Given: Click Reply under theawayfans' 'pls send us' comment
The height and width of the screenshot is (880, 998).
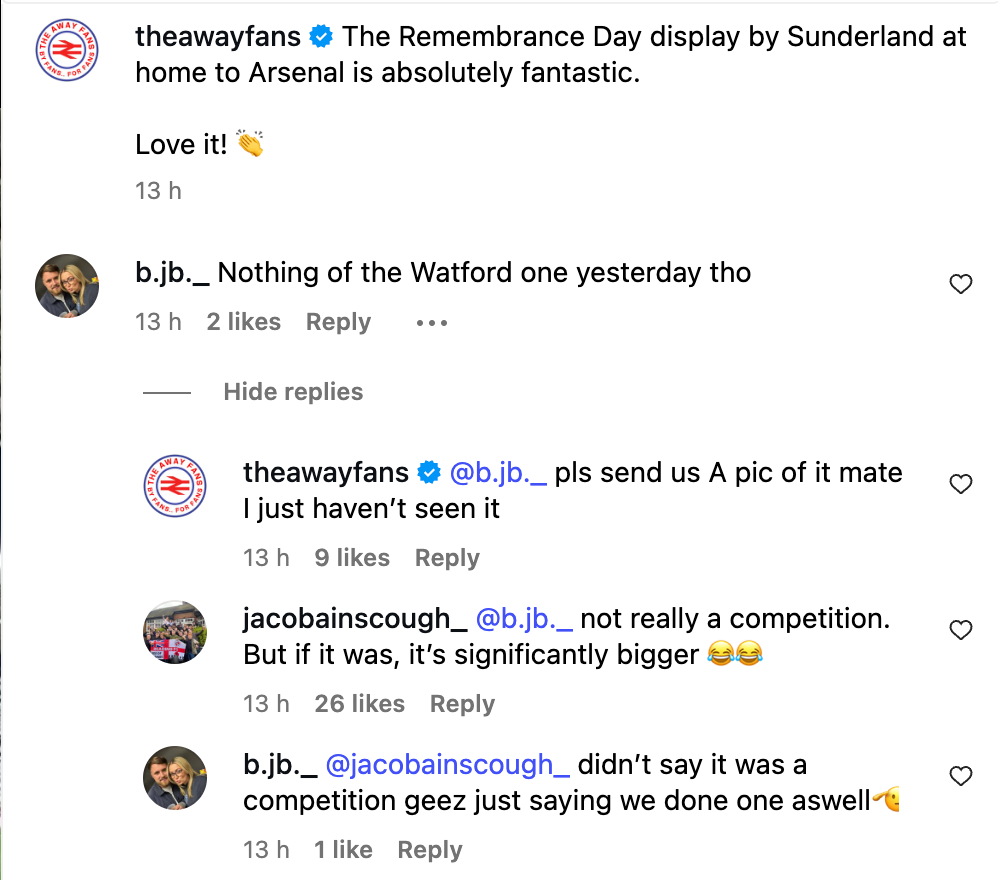Looking at the screenshot, I should 447,558.
